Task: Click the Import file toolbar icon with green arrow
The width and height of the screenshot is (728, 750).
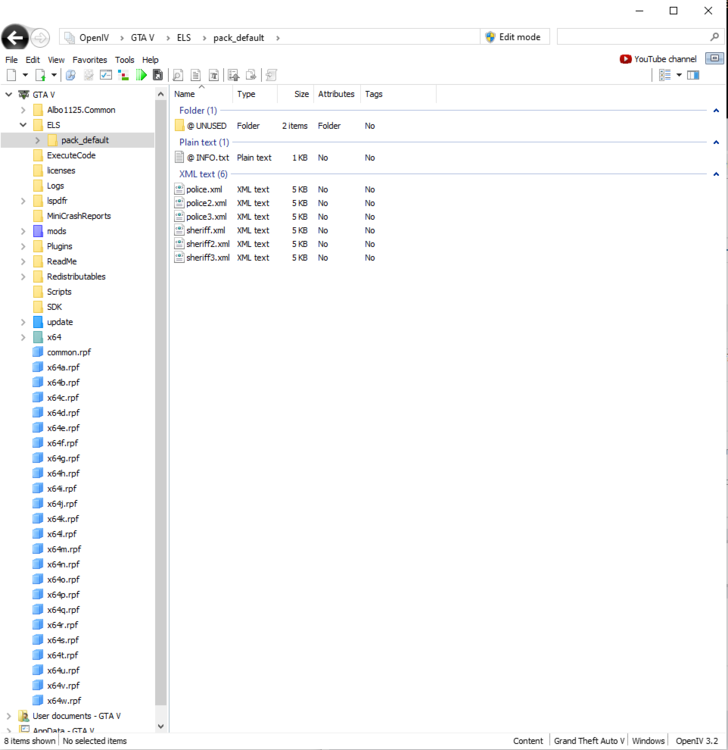Action: (40, 75)
